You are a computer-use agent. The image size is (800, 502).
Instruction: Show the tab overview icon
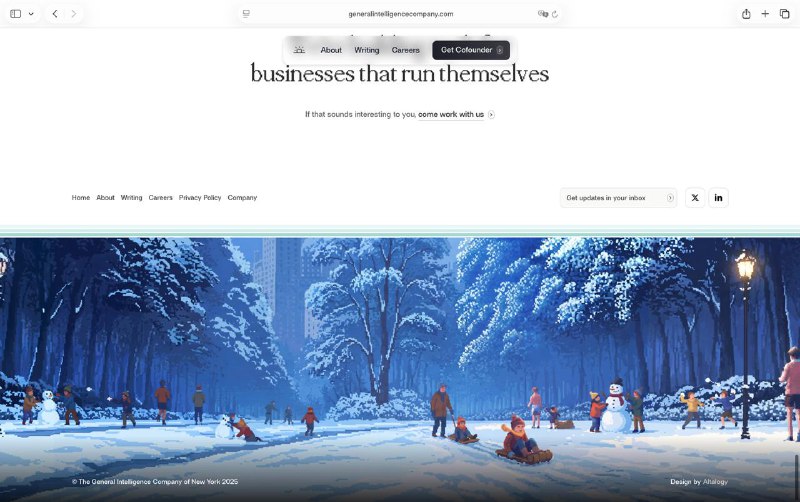(x=785, y=14)
